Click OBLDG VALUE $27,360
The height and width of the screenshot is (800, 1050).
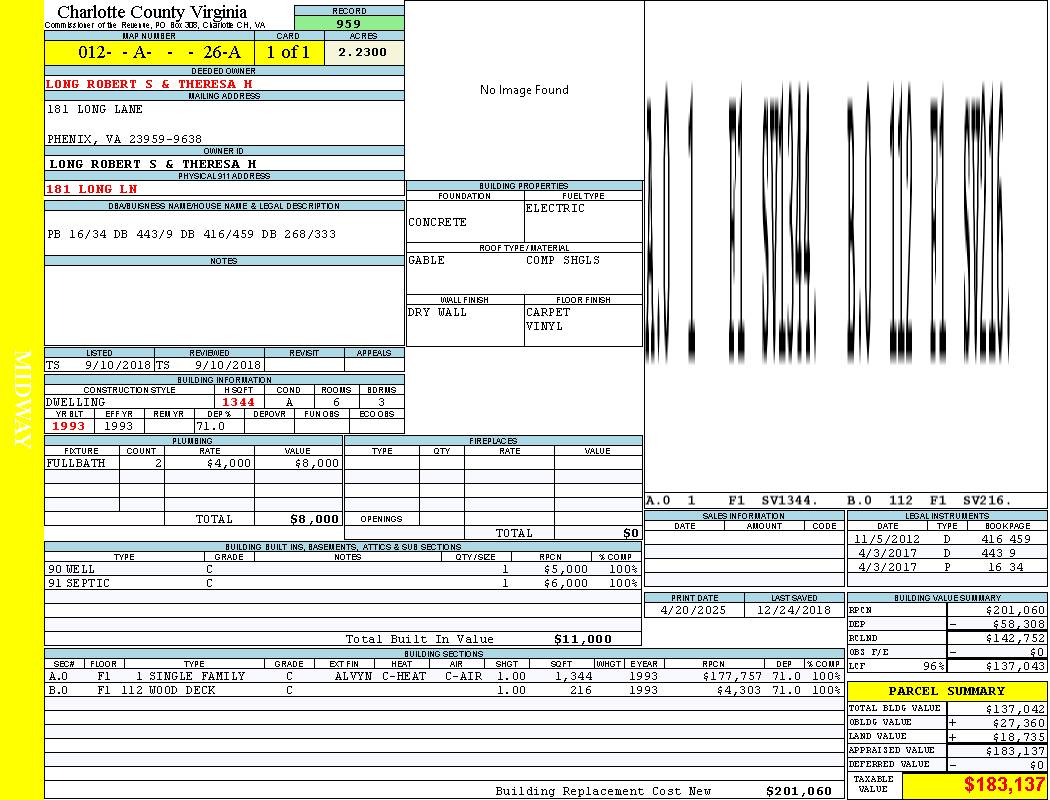point(1019,723)
